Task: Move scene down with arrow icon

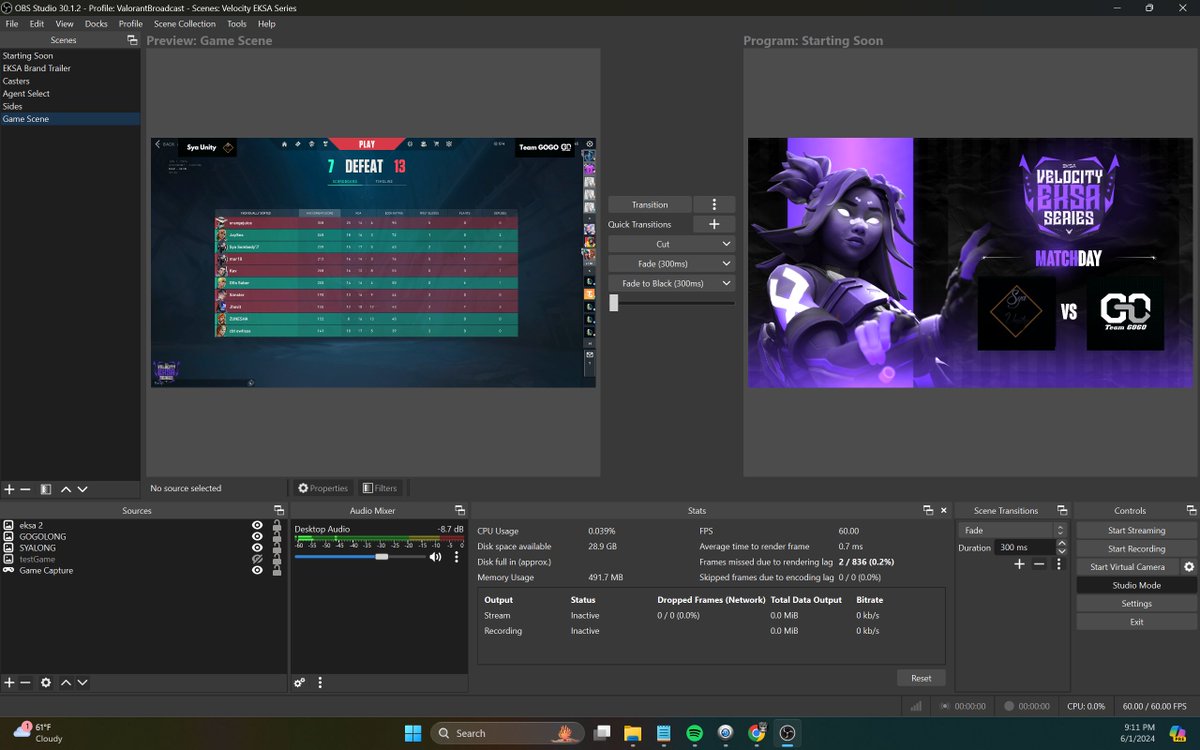Action: tap(82, 489)
